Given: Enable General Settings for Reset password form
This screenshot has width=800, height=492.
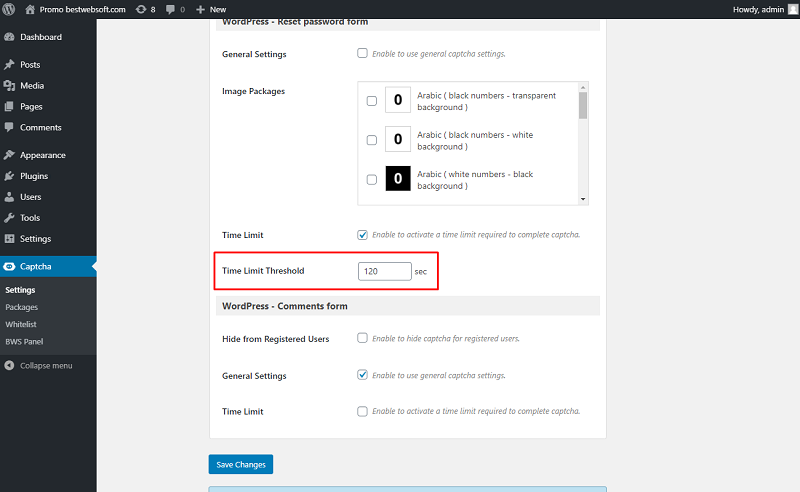Looking at the screenshot, I should pos(362,53).
